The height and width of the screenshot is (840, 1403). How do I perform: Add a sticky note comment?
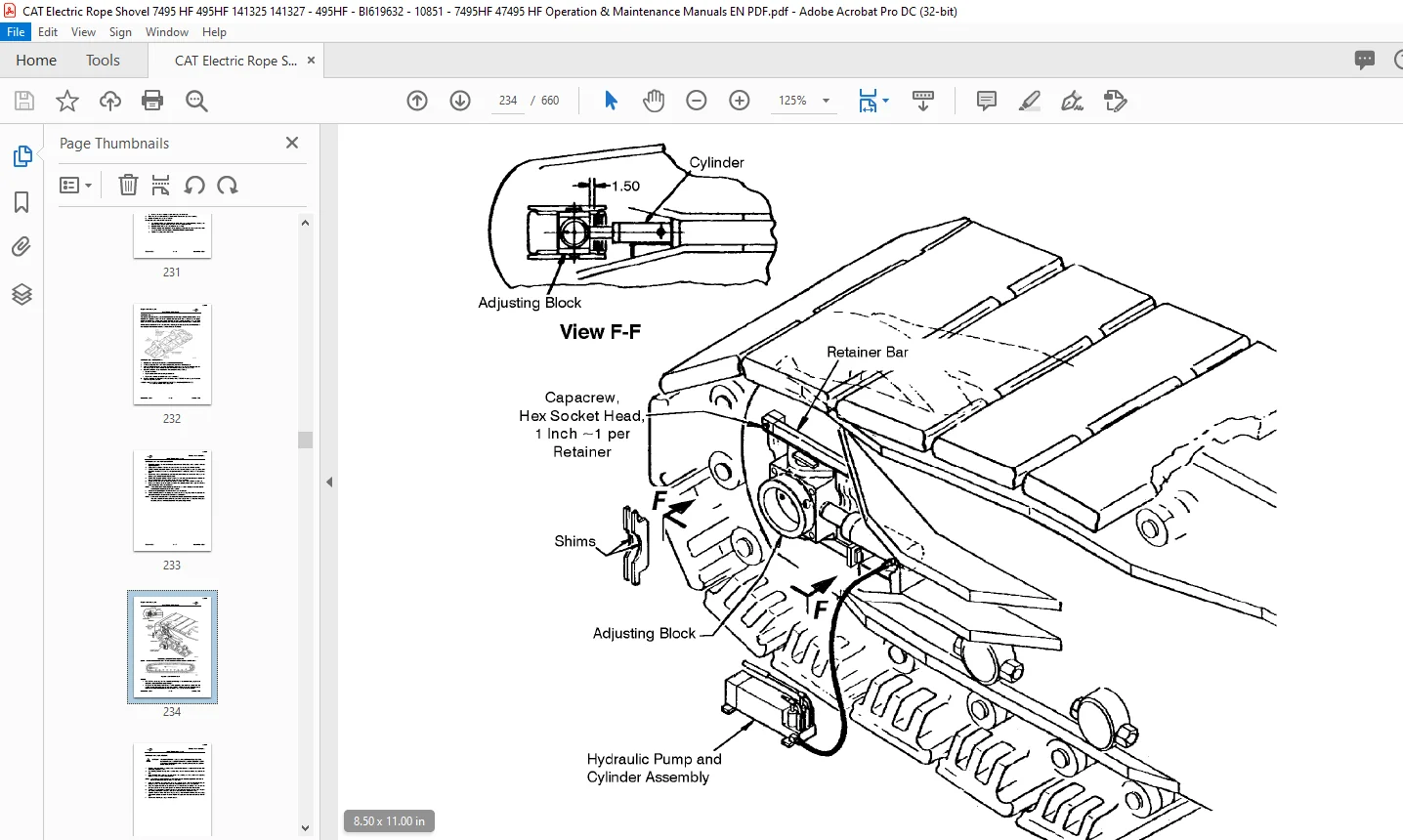point(987,101)
